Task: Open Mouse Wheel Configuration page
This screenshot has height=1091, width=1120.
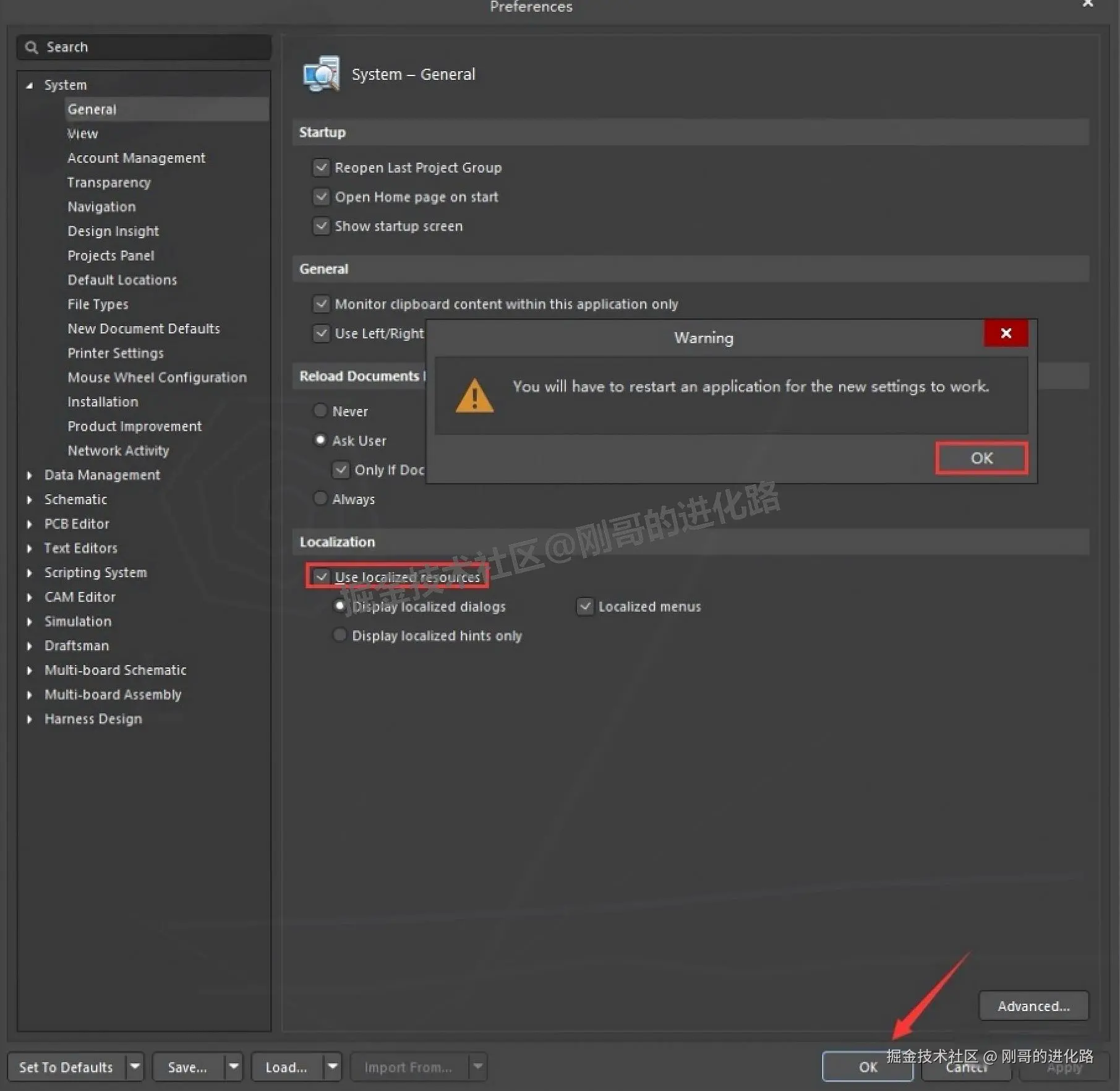Action: click(x=157, y=377)
